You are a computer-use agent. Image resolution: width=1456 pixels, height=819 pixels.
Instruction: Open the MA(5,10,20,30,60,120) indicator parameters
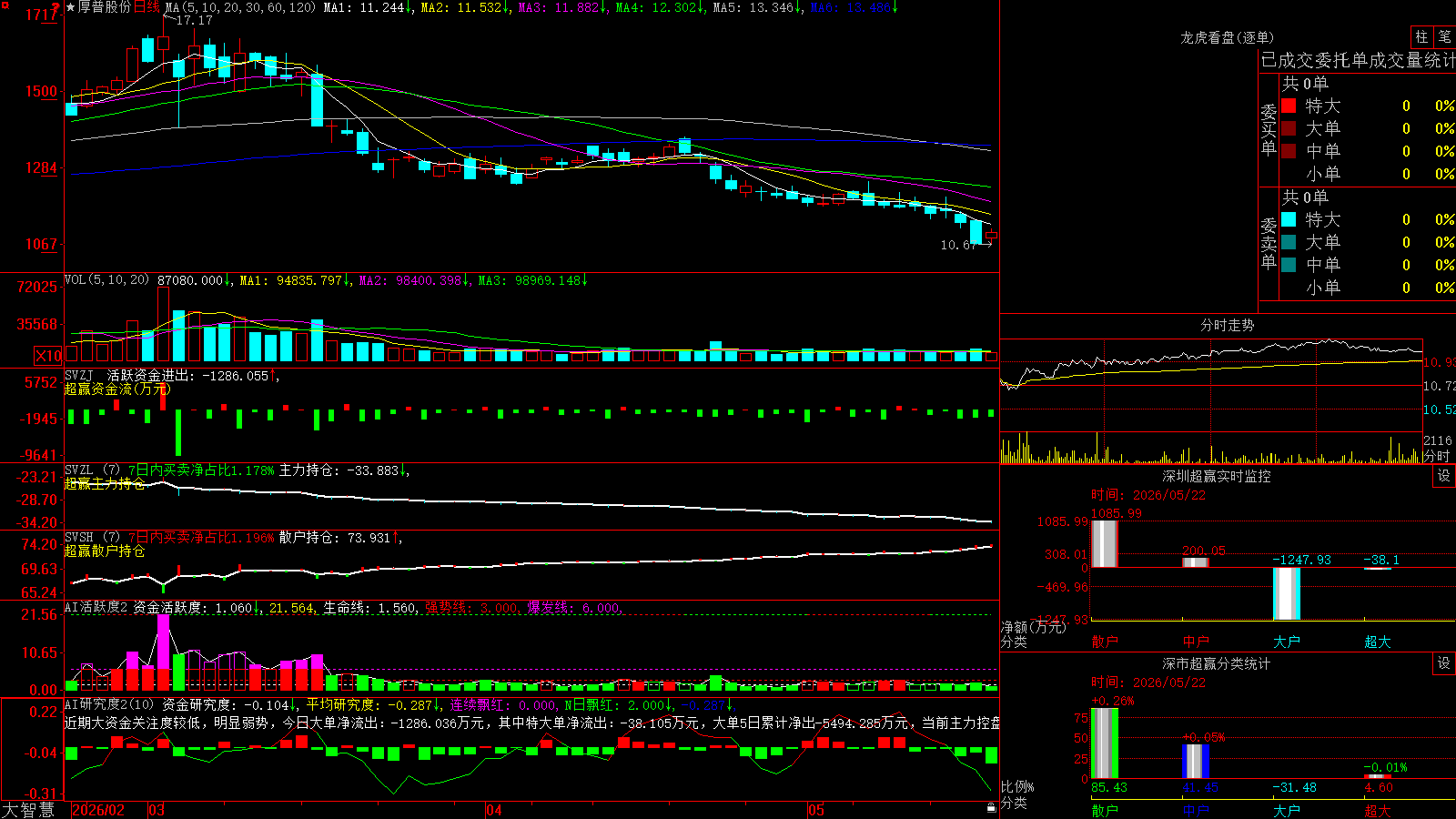[240, 7]
